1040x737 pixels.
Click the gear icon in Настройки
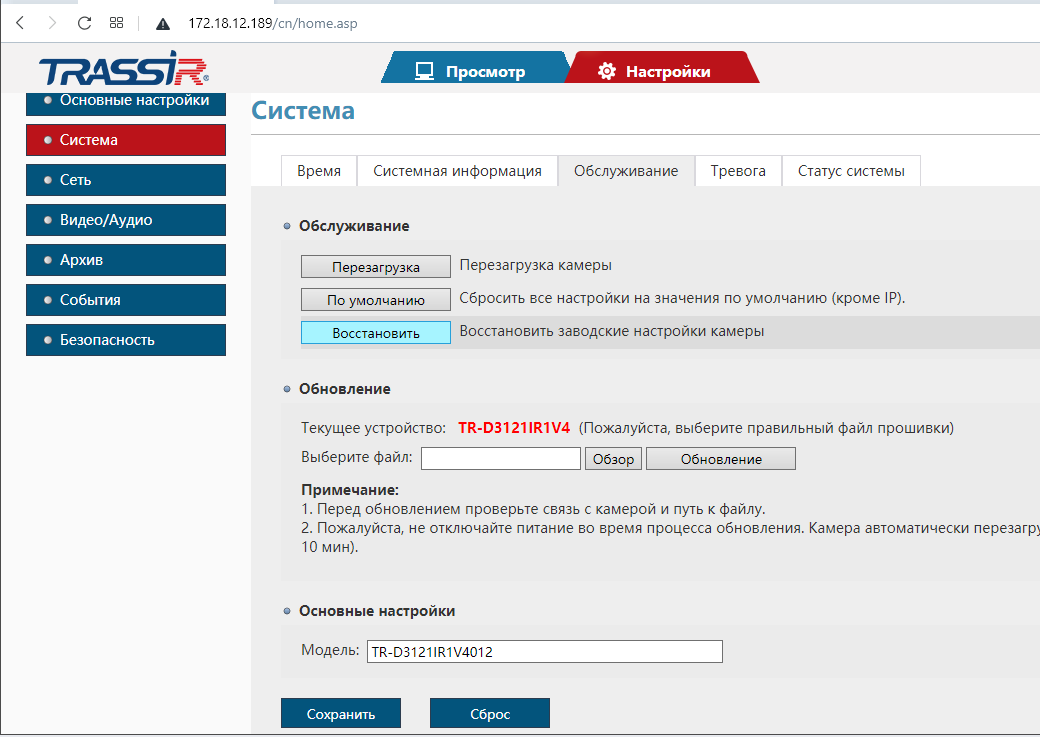pyautogui.click(x=607, y=71)
